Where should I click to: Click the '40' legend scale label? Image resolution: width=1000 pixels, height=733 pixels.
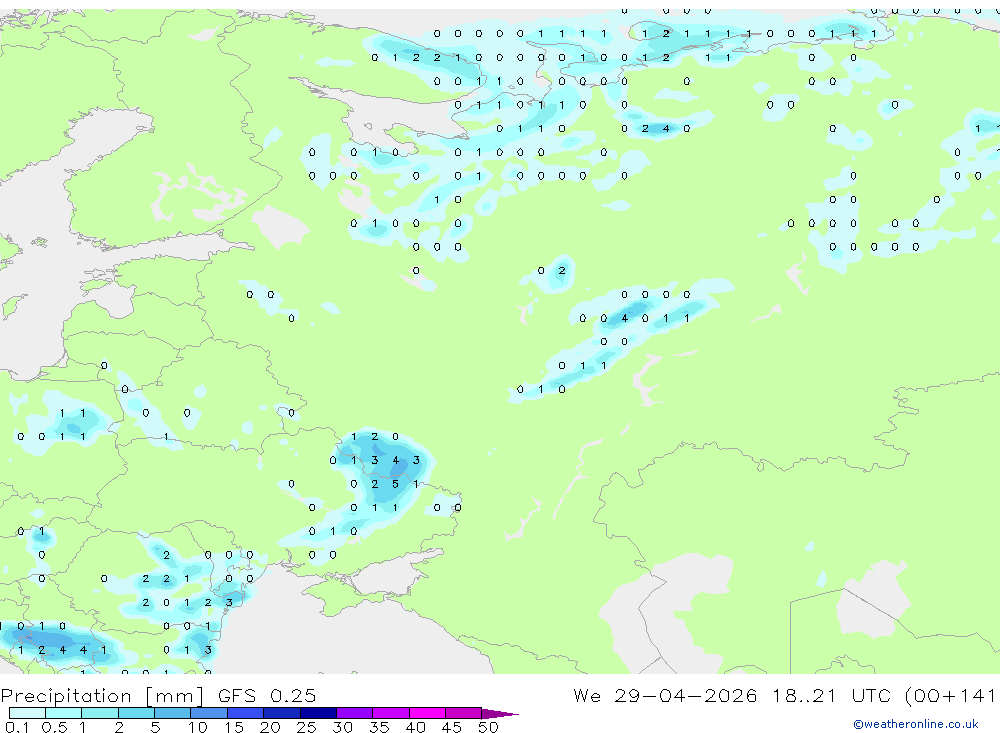pos(415,727)
